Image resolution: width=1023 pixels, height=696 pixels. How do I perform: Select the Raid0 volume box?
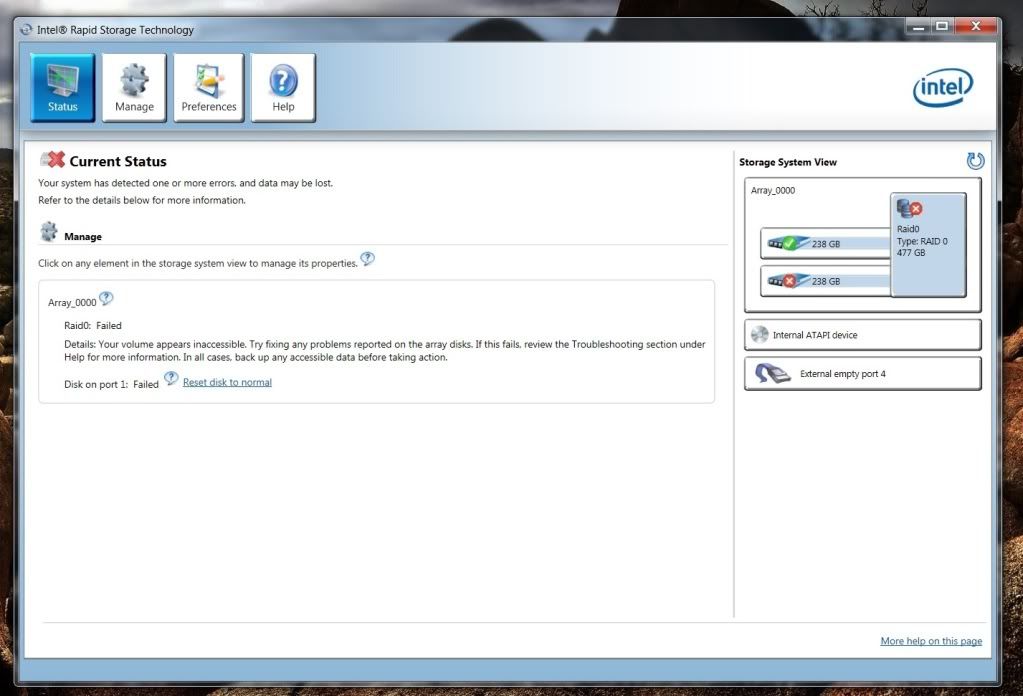tap(928, 245)
